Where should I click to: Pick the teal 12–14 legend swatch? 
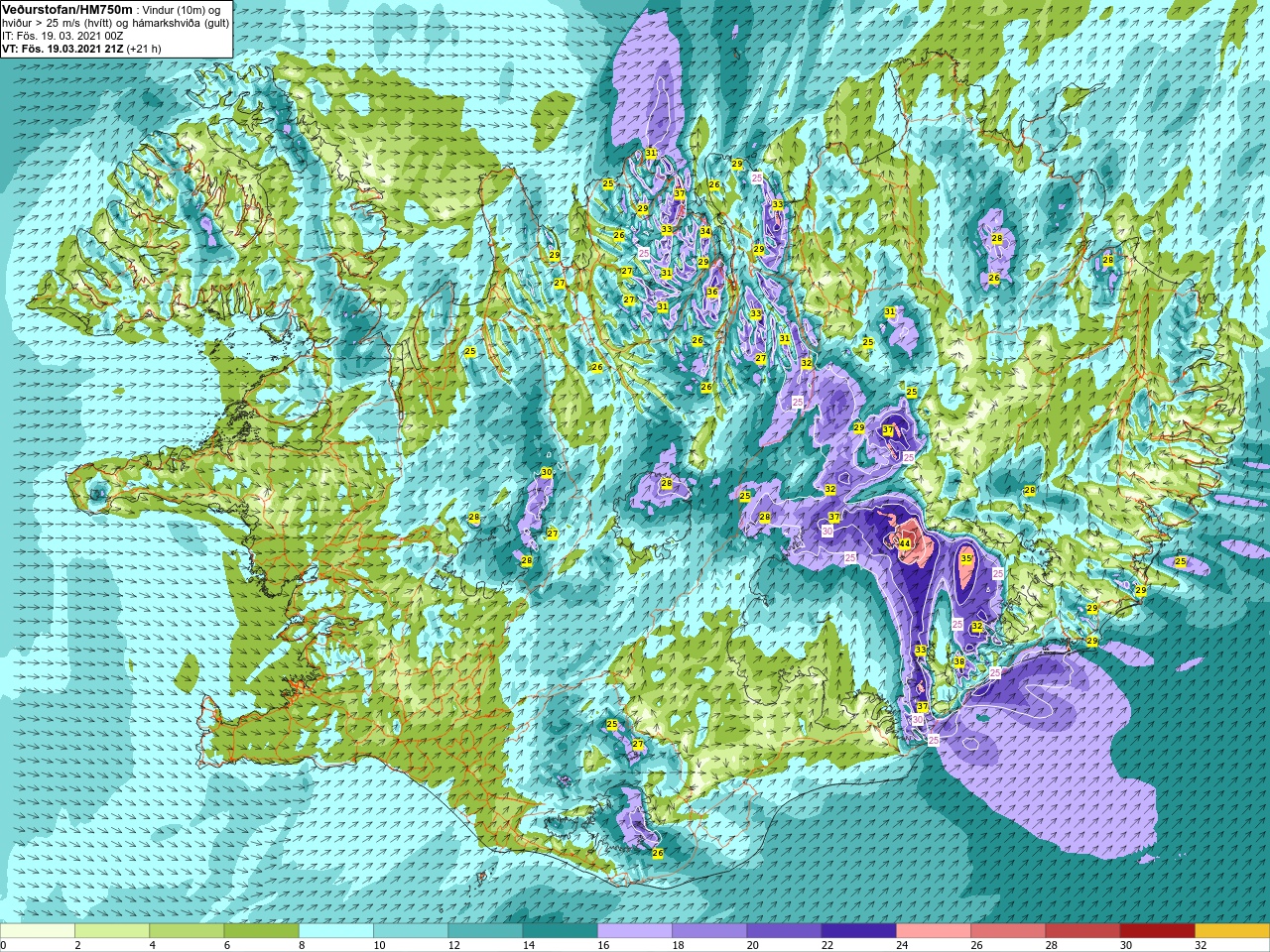click(485, 931)
